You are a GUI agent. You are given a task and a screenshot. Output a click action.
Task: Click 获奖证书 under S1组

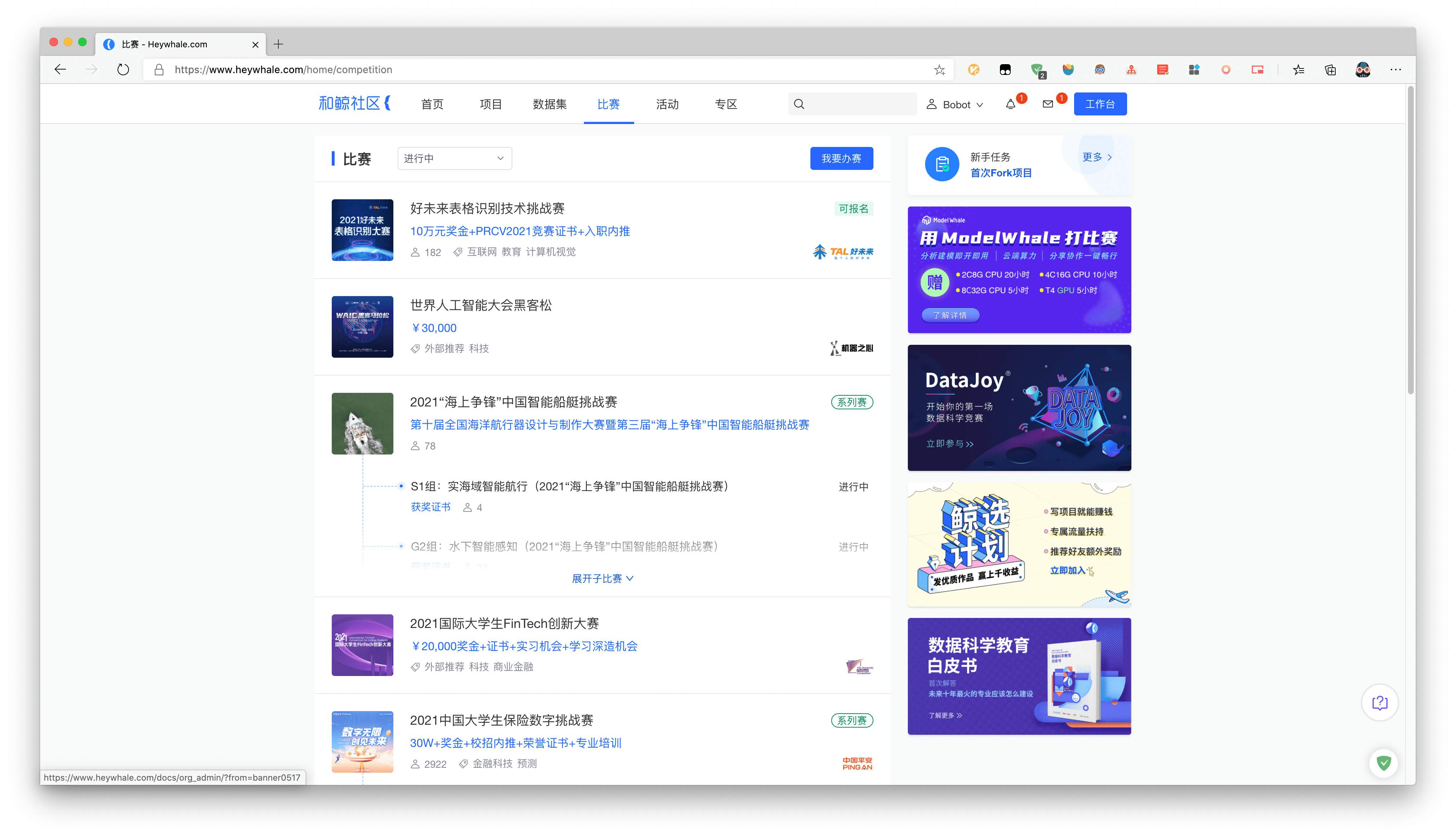[x=430, y=507]
